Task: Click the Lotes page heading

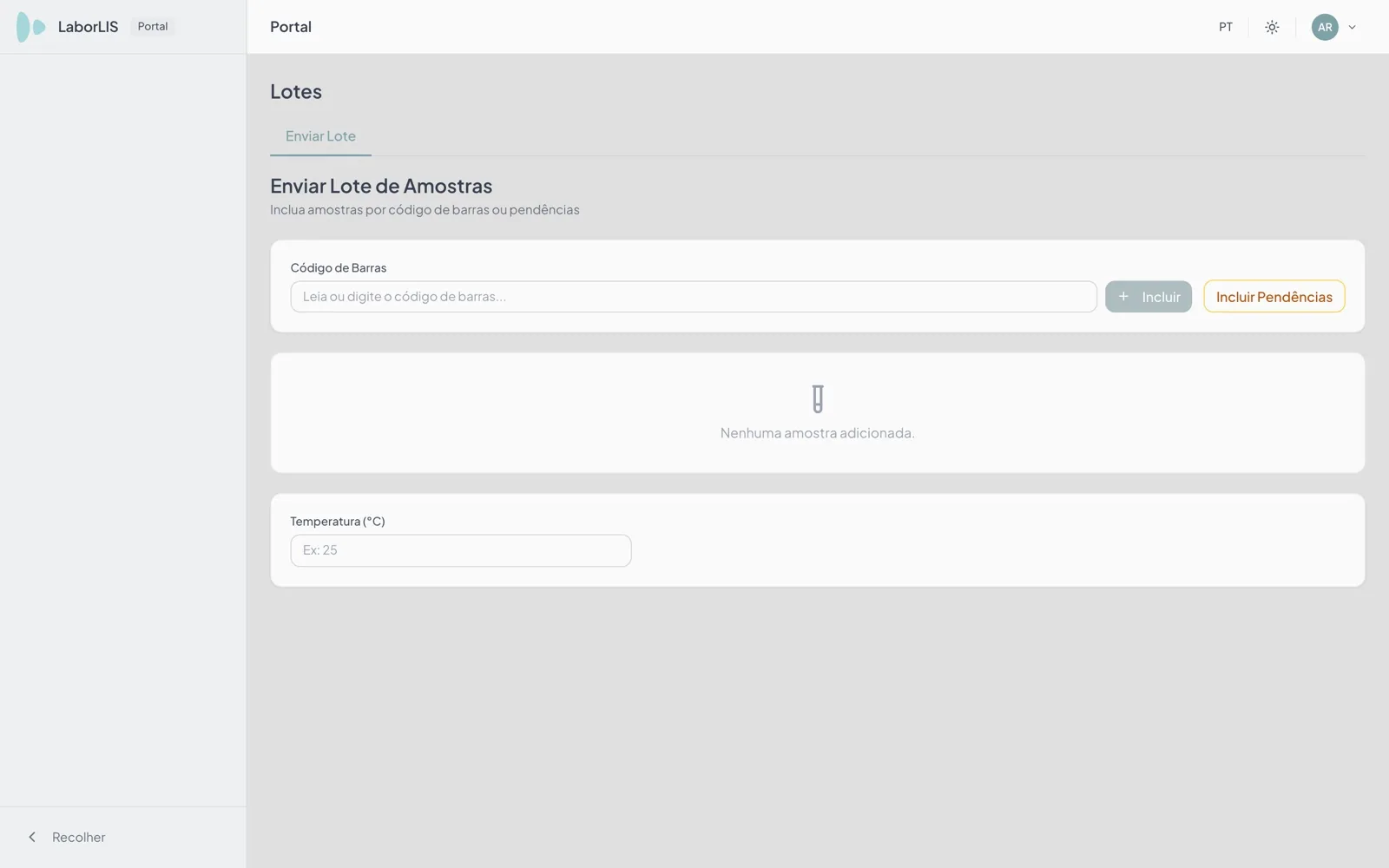Action: (296, 91)
